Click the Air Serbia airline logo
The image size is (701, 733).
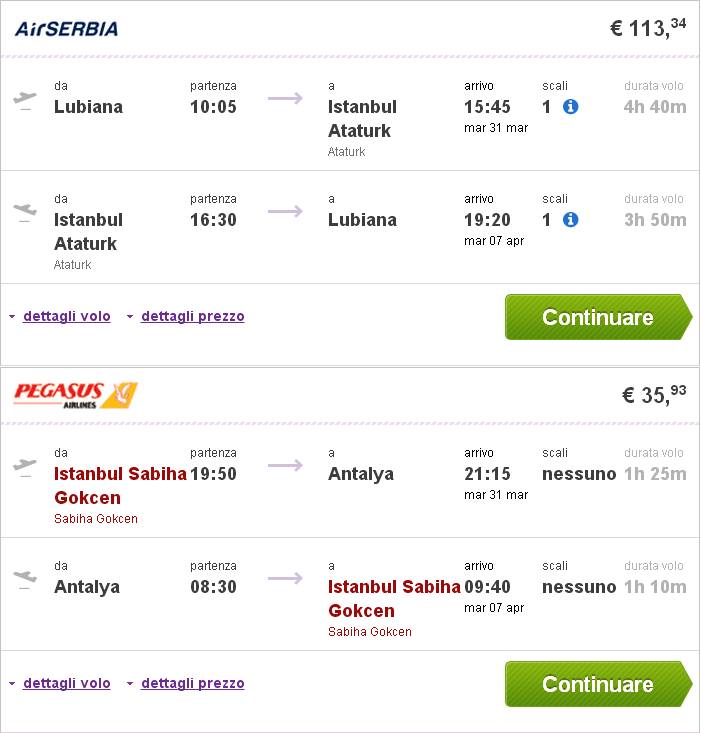click(66, 28)
